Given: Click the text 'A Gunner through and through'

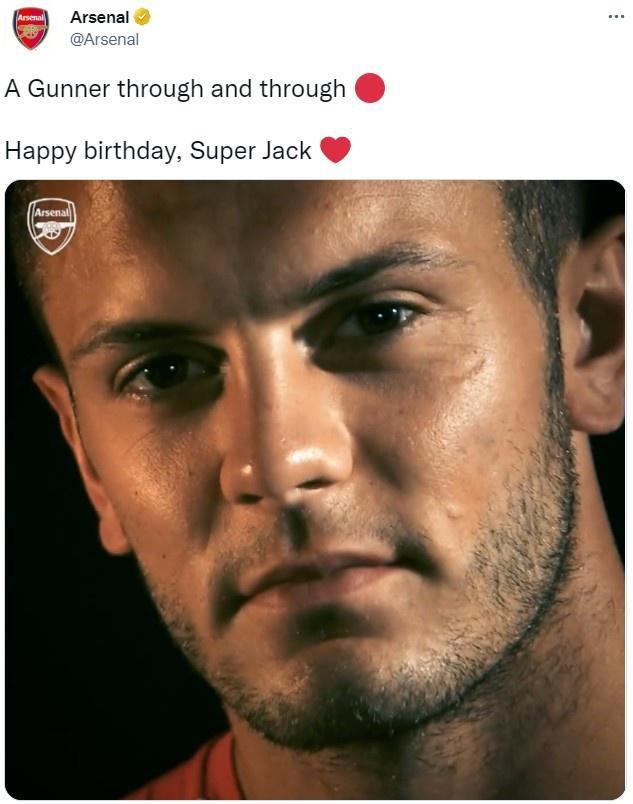Looking at the screenshot, I should click(175, 88).
